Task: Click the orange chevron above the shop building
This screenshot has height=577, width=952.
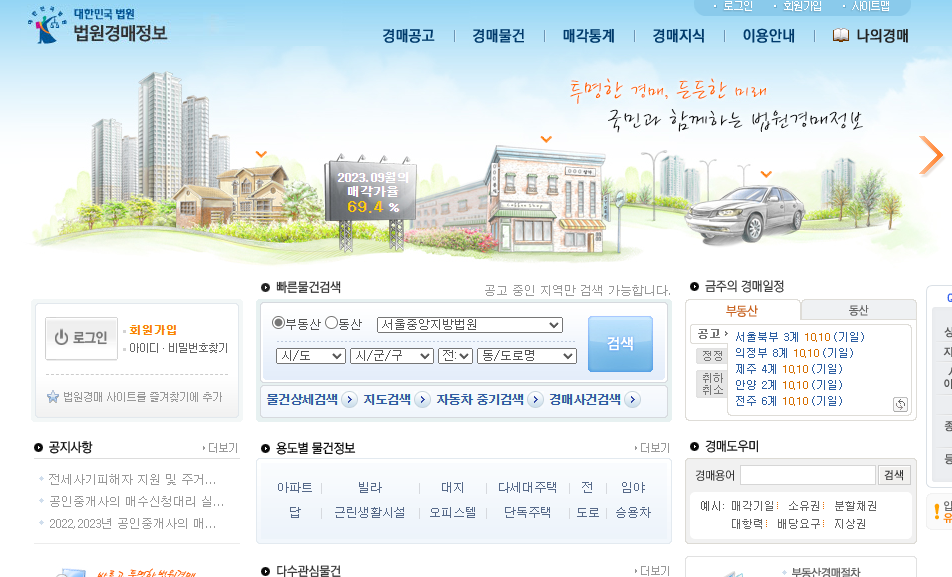Action: click(x=546, y=139)
